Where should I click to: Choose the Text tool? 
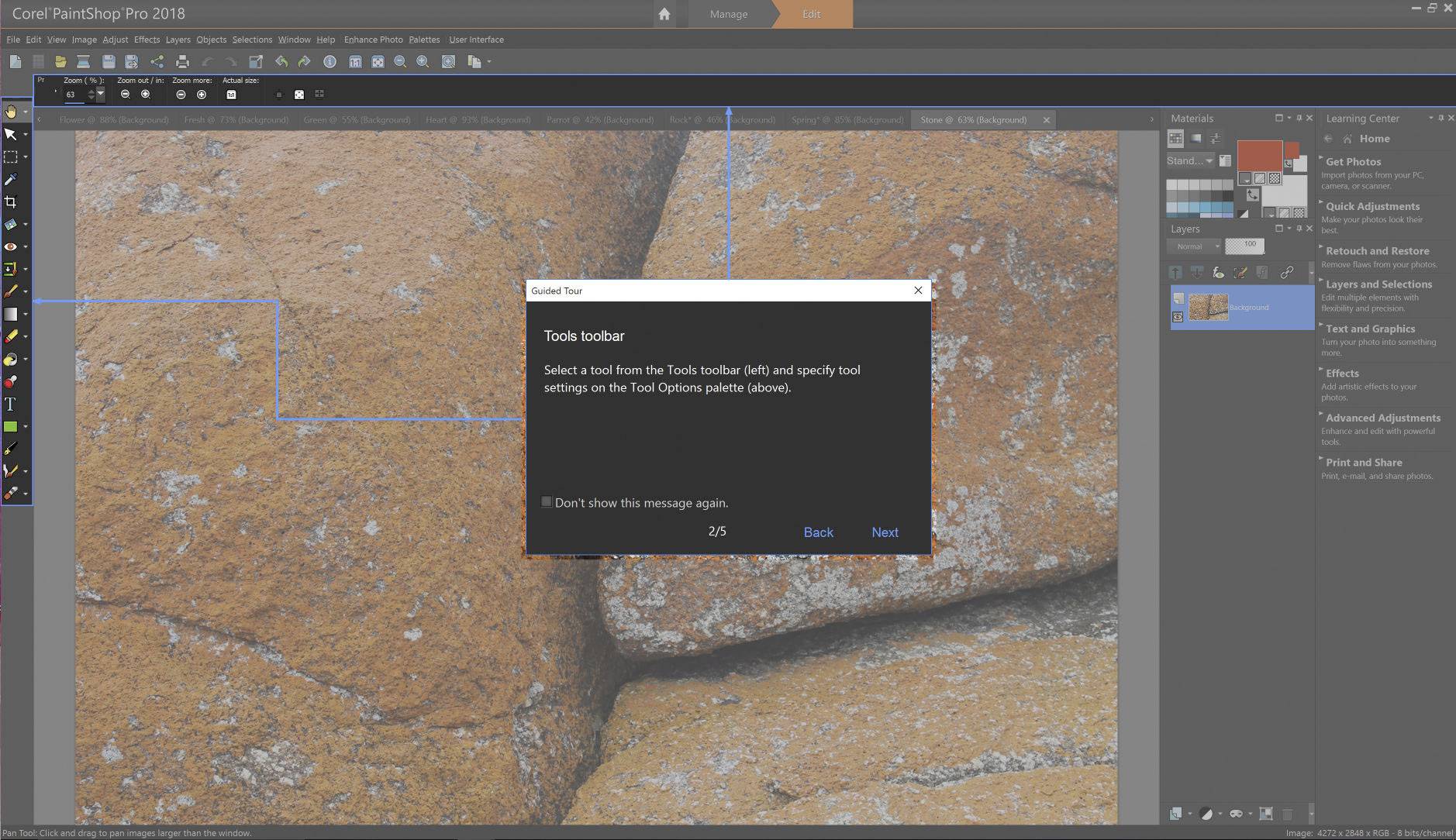point(12,404)
